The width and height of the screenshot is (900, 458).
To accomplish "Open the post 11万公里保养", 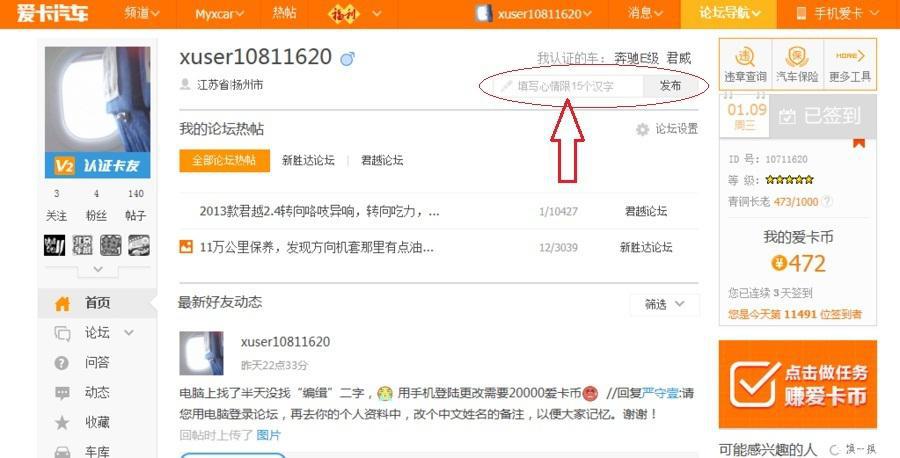I will [x=317, y=248].
